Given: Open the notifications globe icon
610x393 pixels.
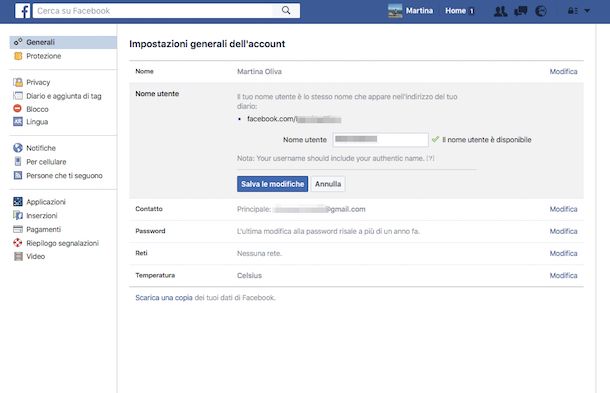Looking at the screenshot, I should pyautogui.click(x=541, y=11).
